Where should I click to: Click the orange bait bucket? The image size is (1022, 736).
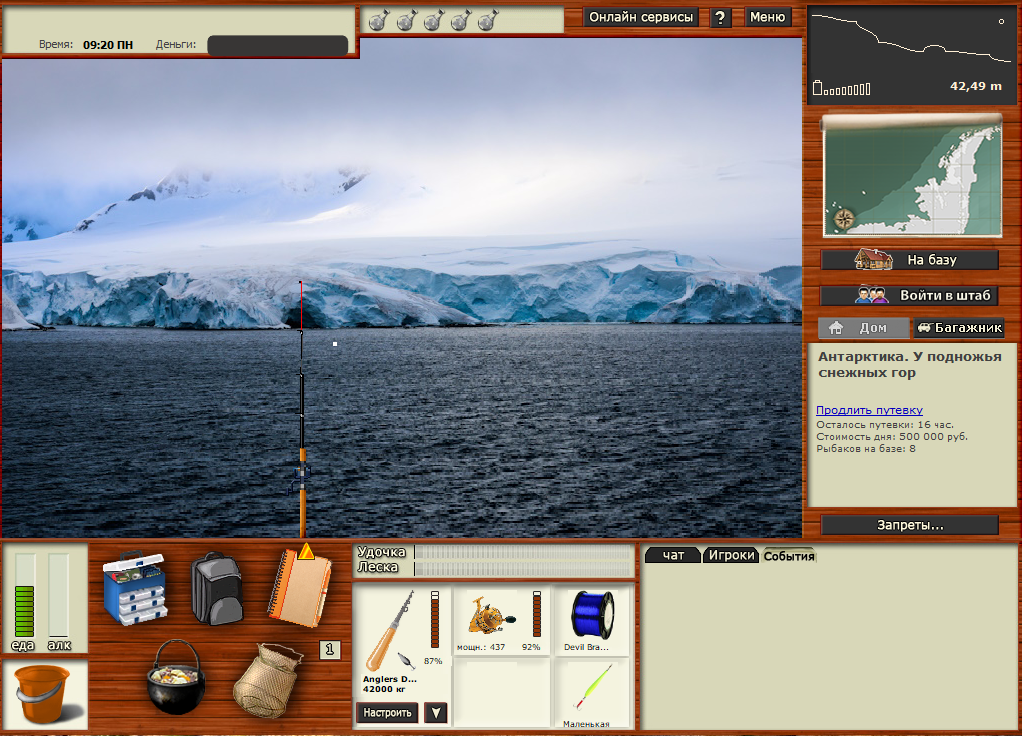[43, 694]
